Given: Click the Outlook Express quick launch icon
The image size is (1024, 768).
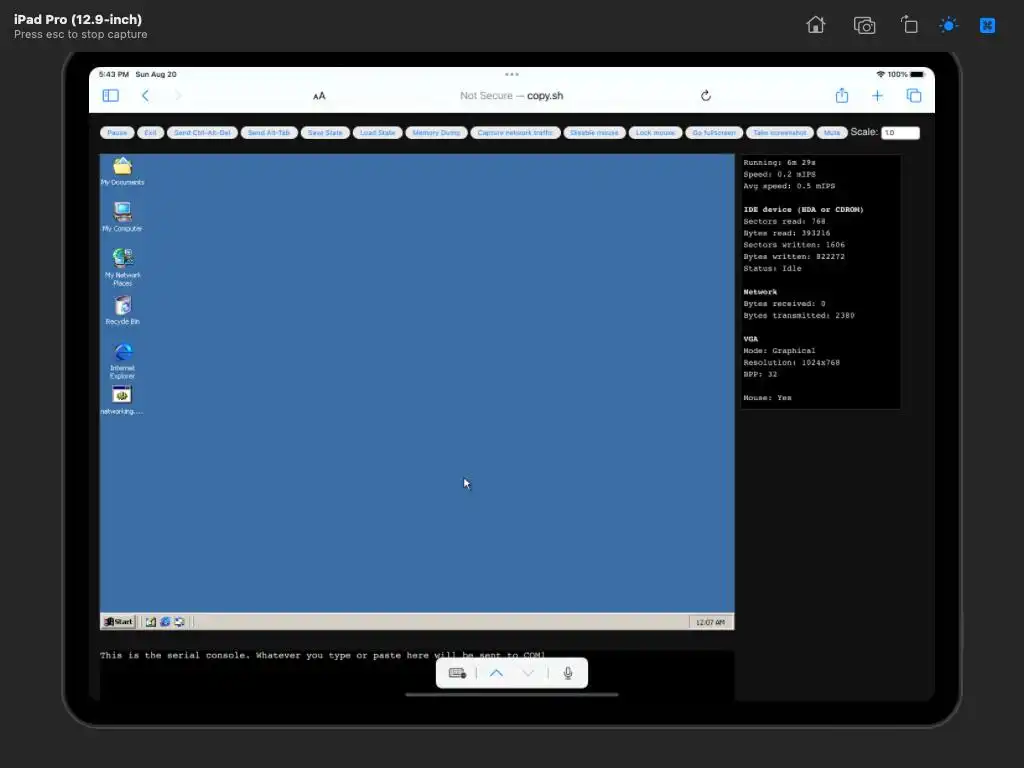Looking at the screenshot, I should point(179,622).
